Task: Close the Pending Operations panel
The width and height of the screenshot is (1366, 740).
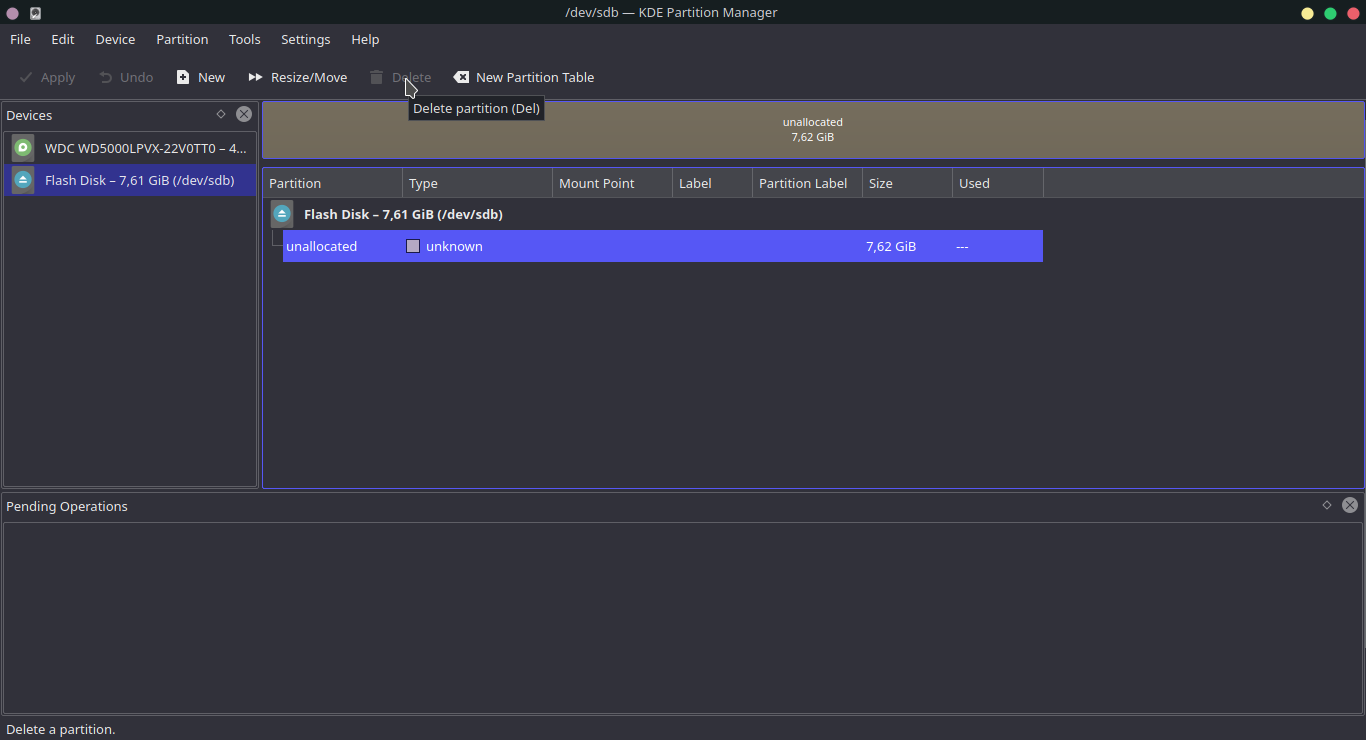Action: point(1350,505)
